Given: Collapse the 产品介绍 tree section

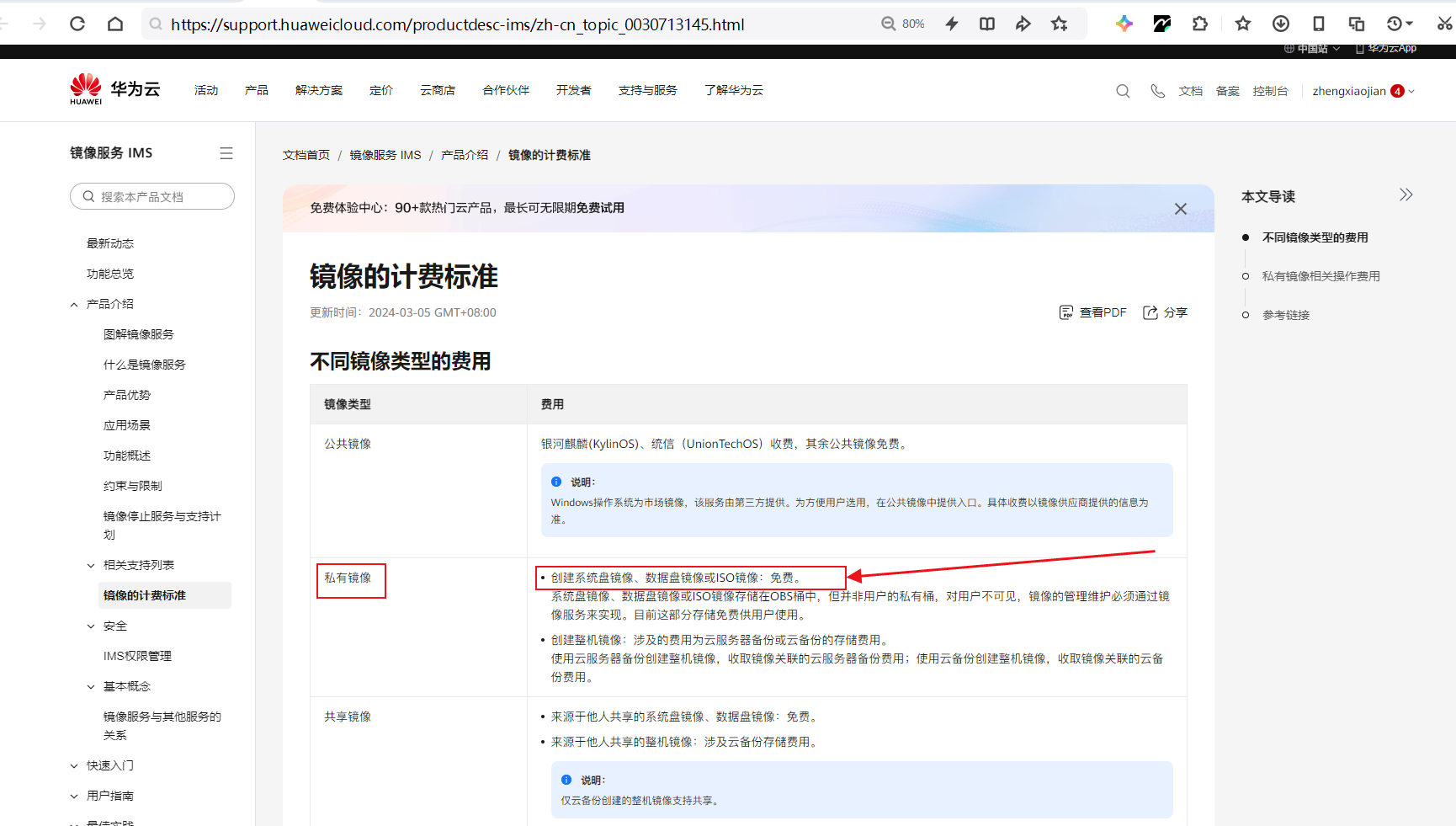Looking at the screenshot, I should [x=74, y=305].
